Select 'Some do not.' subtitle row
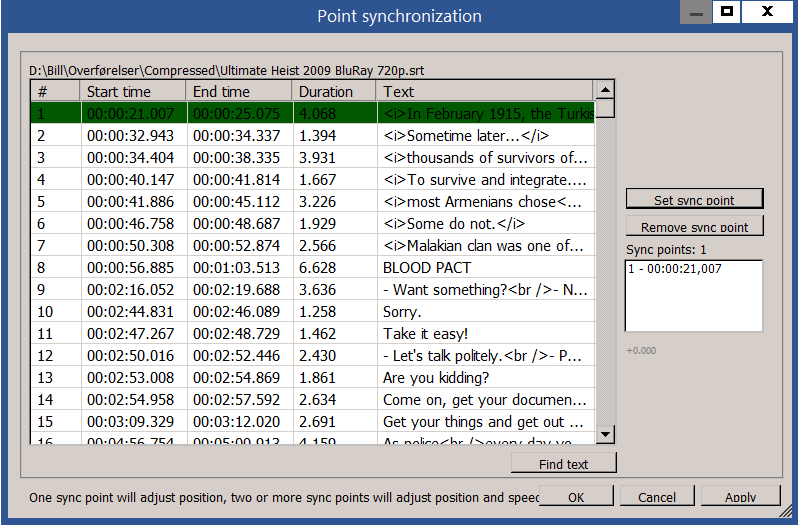Viewport: 798px width, 525px height. coord(312,223)
